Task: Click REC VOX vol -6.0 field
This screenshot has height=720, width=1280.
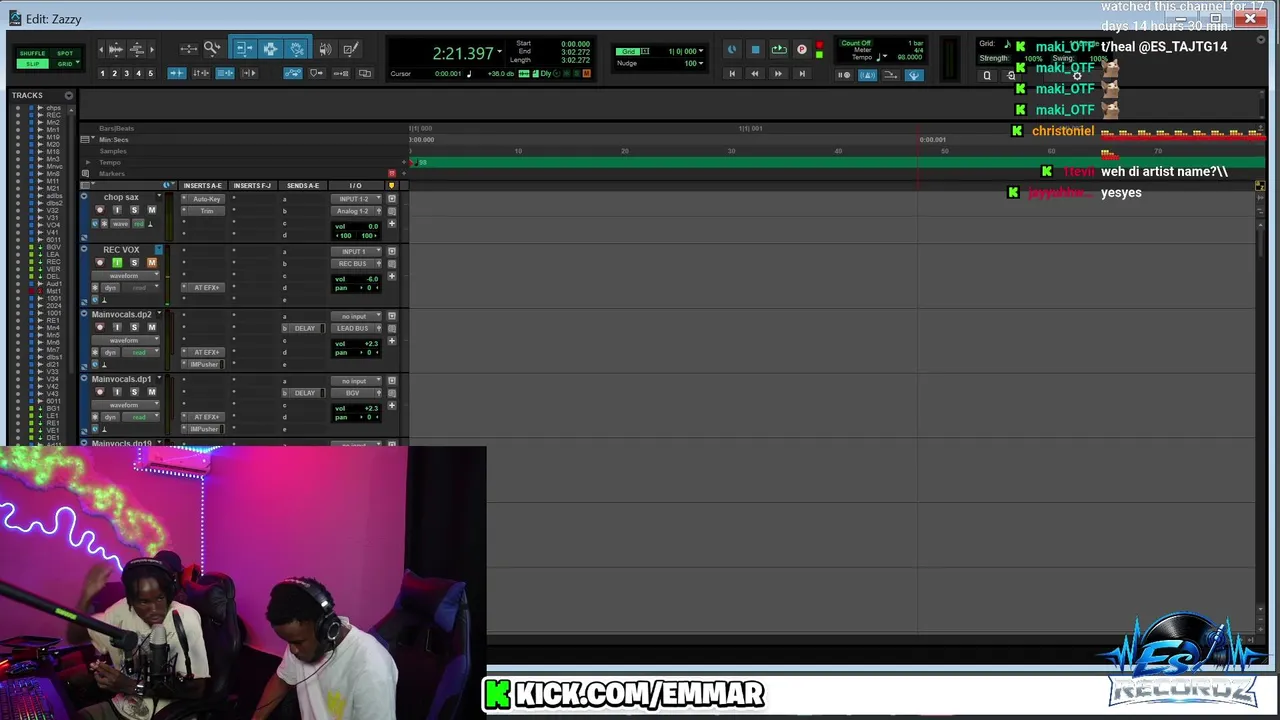Action: click(356, 279)
